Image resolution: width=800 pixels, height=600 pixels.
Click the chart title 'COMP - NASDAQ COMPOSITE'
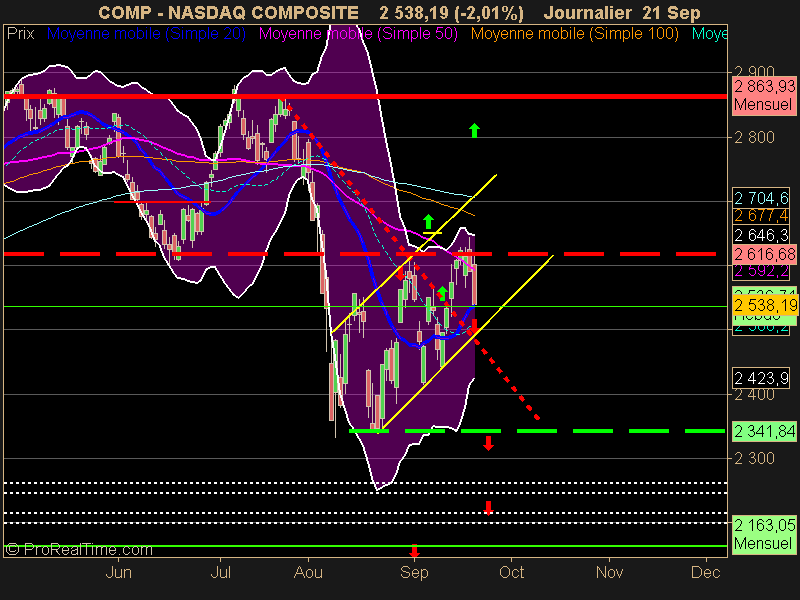click(x=228, y=12)
